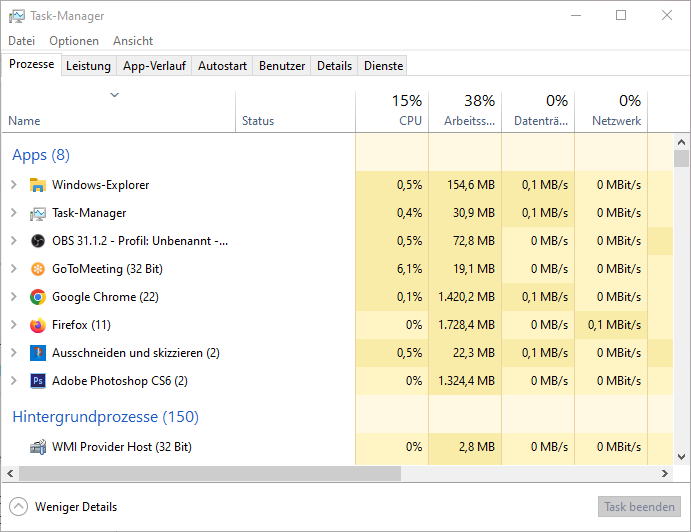Click the OBS 31.1.2 process icon
Screen dimensions: 691x532
pyautogui.click(x=38, y=241)
